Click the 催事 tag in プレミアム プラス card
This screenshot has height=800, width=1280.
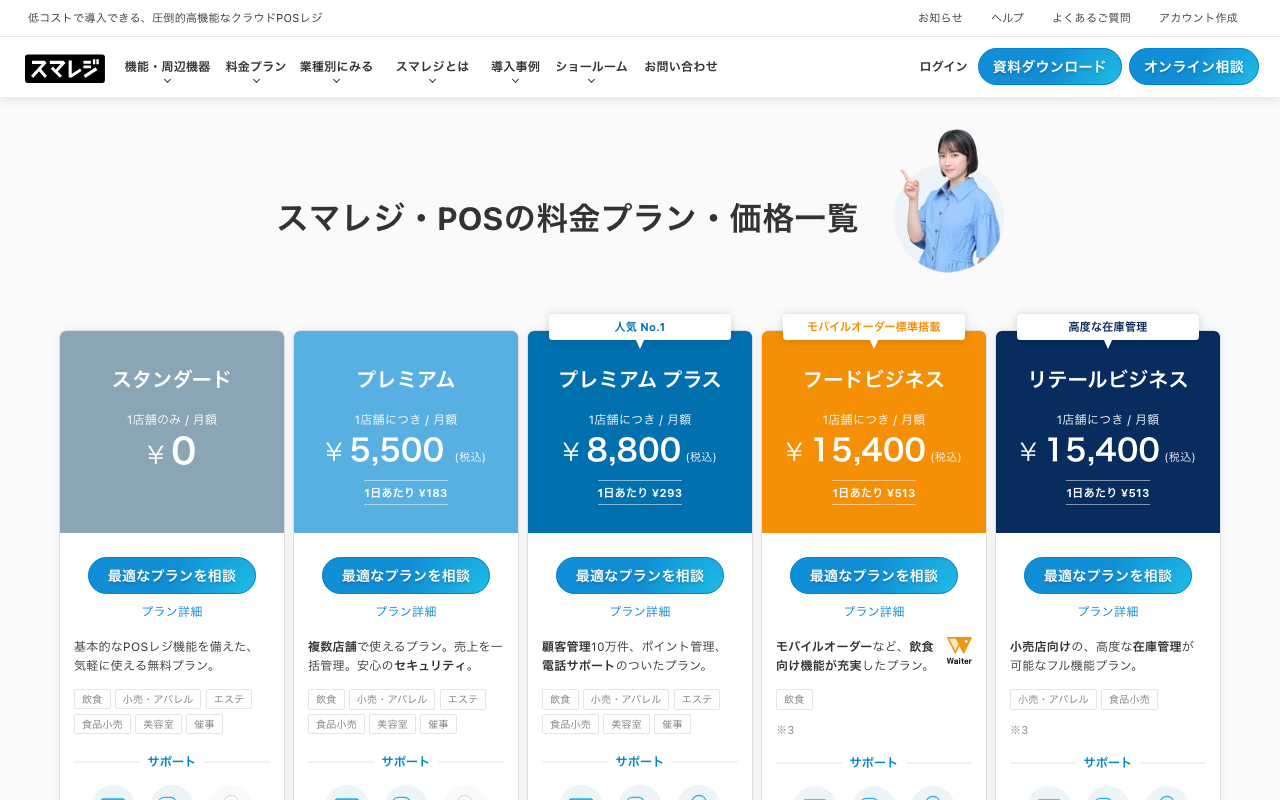(x=672, y=724)
